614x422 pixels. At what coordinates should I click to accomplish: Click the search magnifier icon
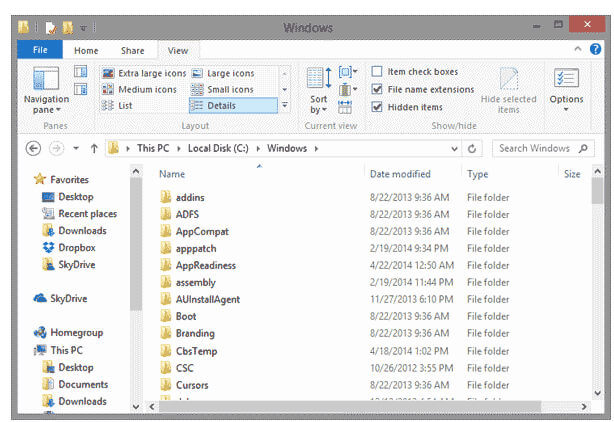coord(583,148)
